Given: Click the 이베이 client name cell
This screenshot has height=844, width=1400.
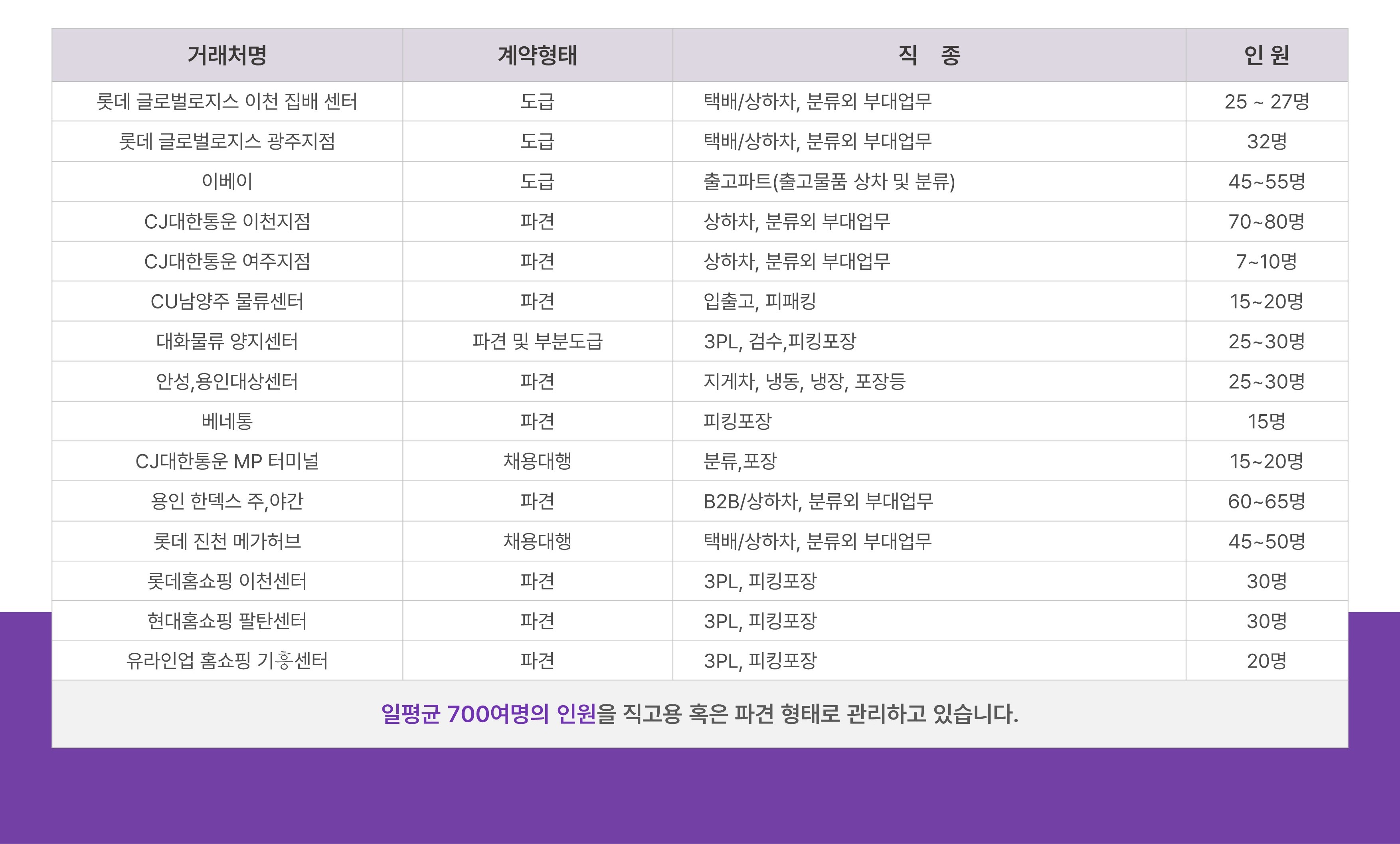Looking at the screenshot, I should (x=227, y=182).
